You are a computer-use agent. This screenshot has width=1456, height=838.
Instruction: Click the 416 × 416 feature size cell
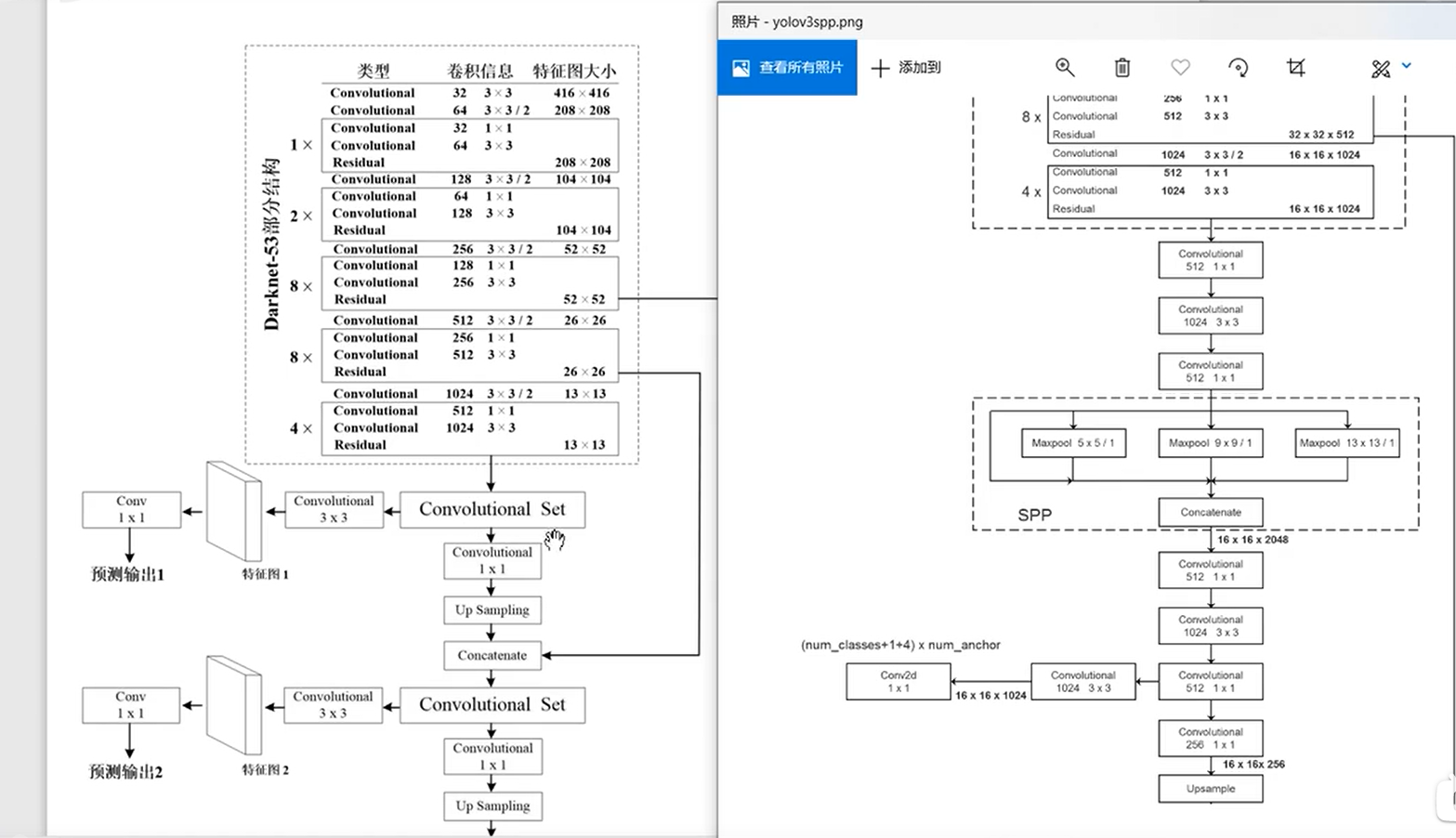582,93
